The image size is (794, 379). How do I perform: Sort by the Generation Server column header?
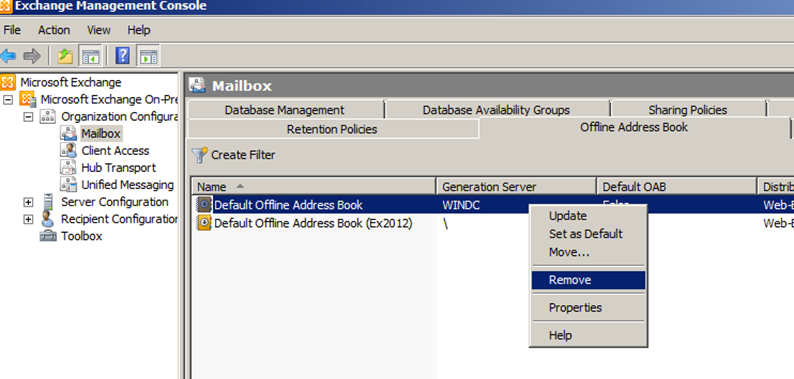coord(516,186)
